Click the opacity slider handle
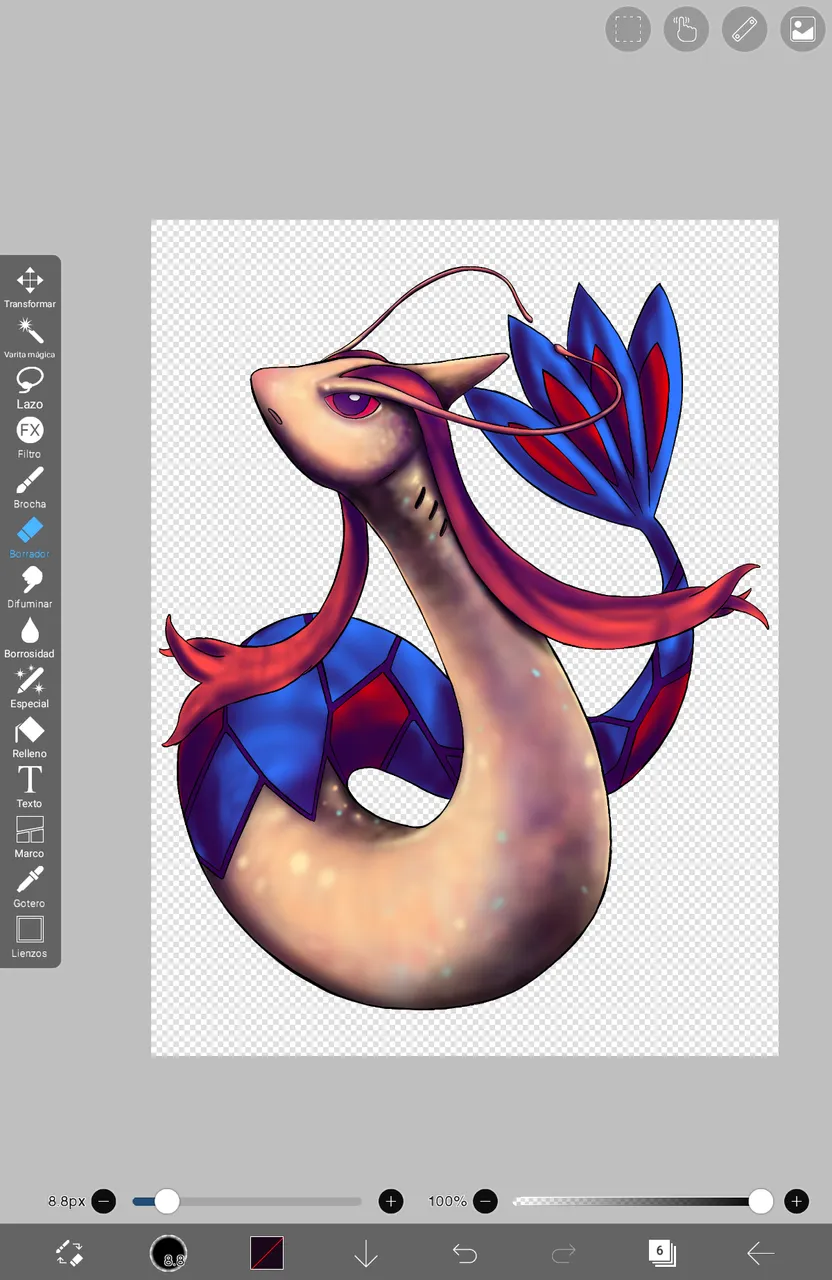The height and width of the screenshot is (1280, 832). tap(761, 1201)
